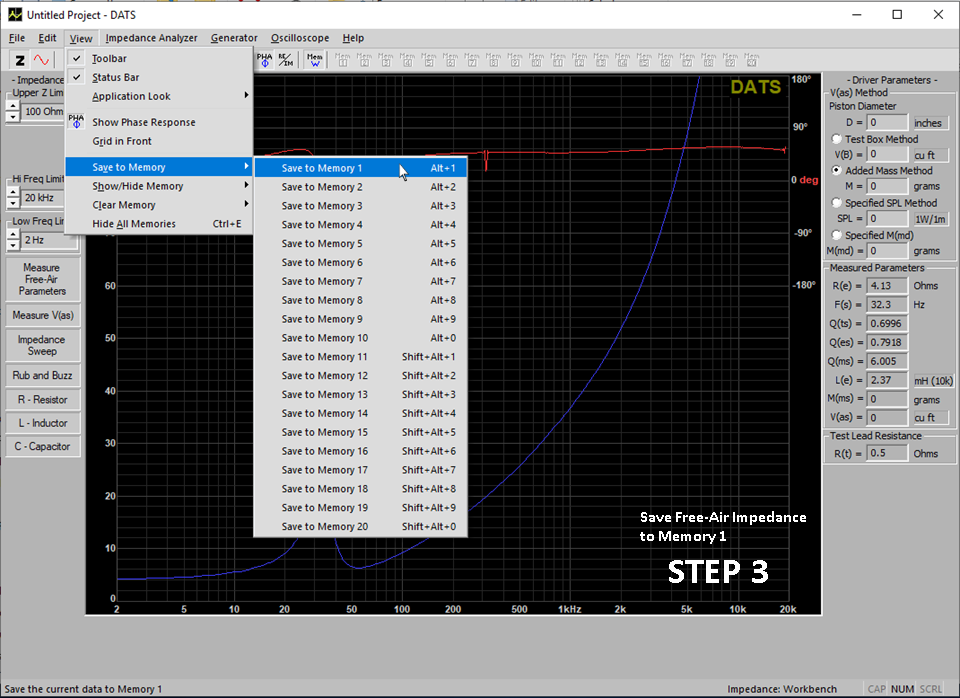Image resolution: width=960 pixels, height=698 pixels.
Task: Increase Upper Z Limit with up arrow
Action: (x=13, y=107)
